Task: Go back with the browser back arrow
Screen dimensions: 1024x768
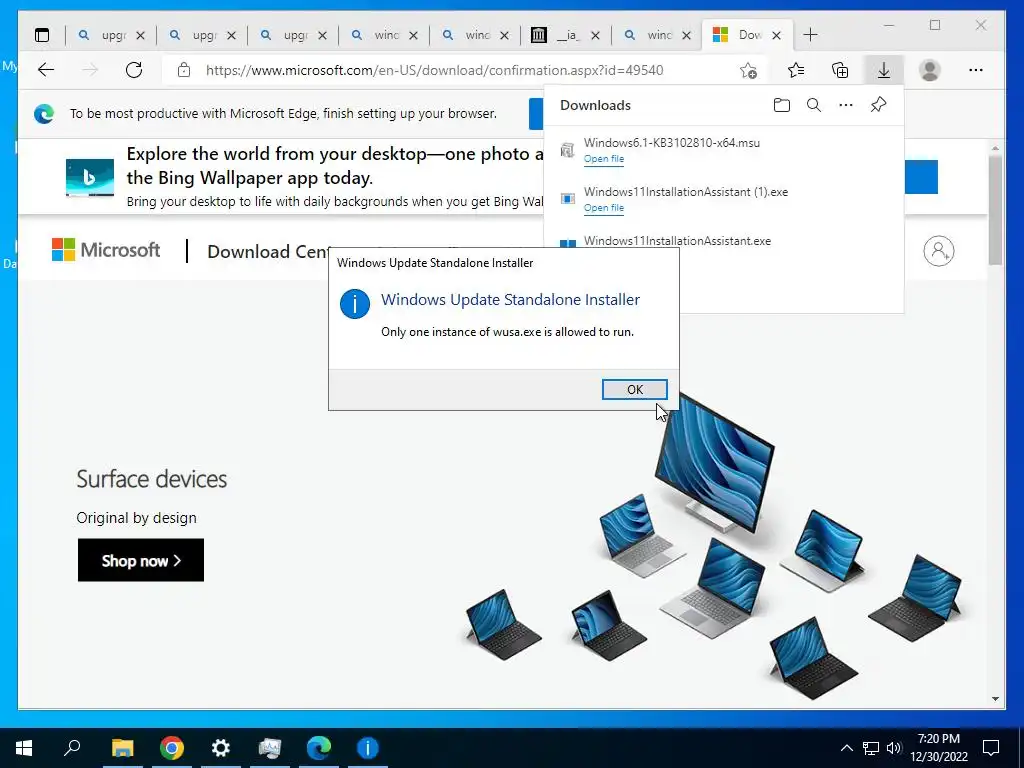Action: pos(46,70)
